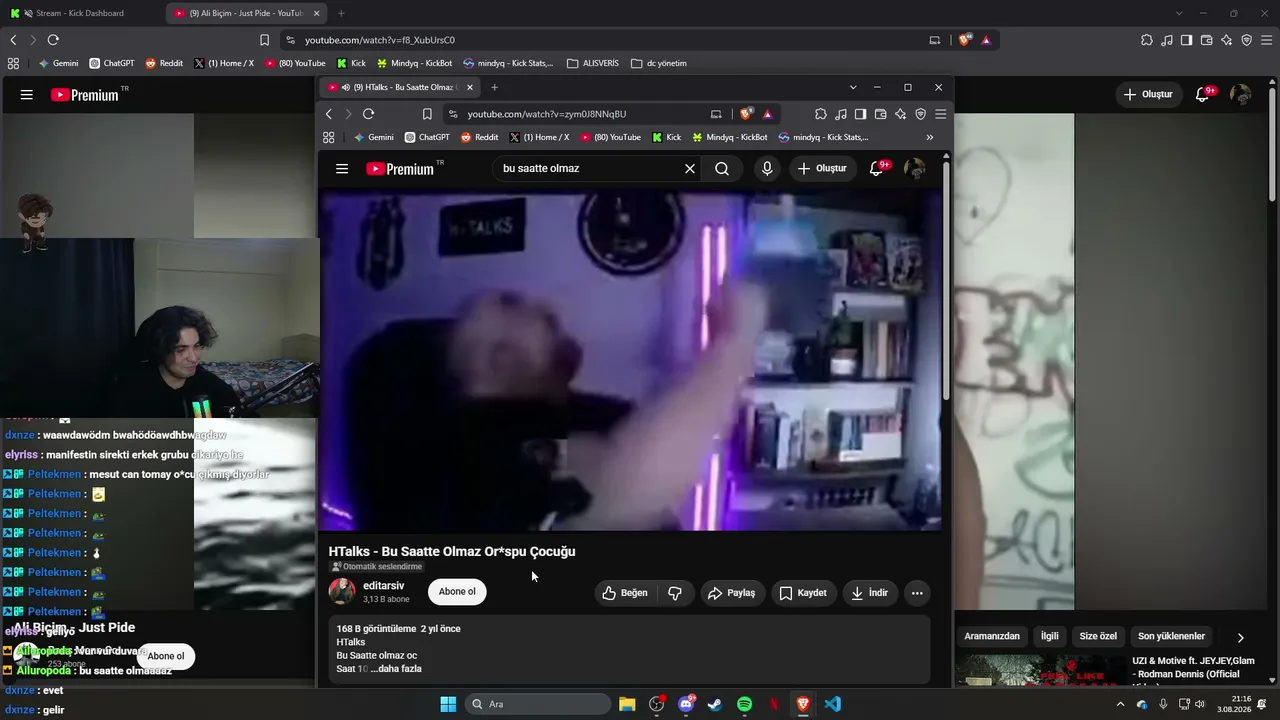Click the HTalks video player

[630, 360]
